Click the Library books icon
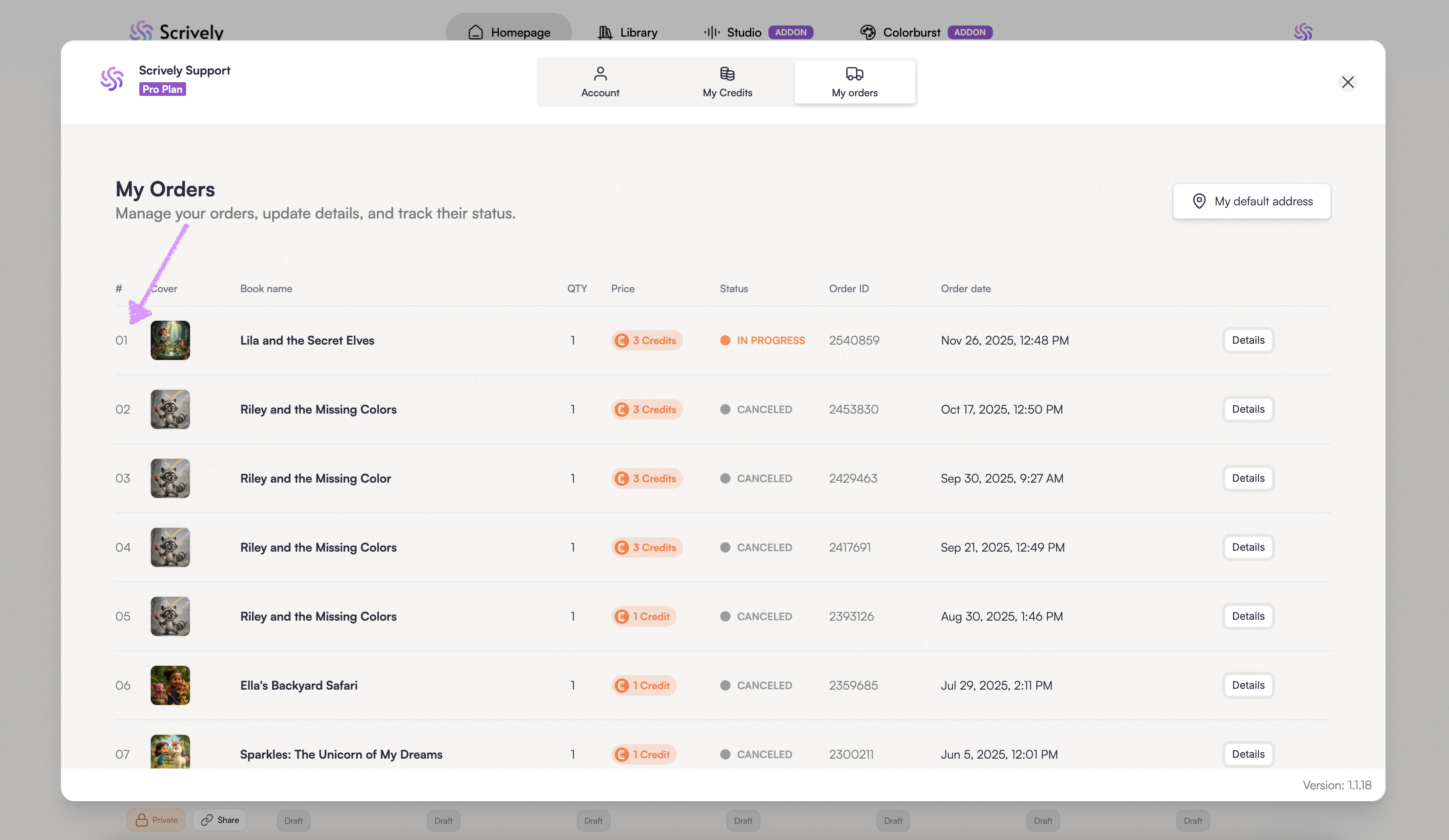Viewport: 1449px width, 840px height. pyautogui.click(x=604, y=32)
